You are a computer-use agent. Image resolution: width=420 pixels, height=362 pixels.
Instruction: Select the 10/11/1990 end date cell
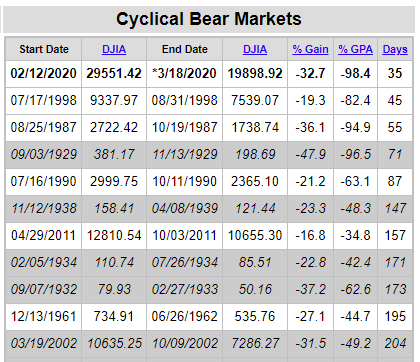pos(185,182)
